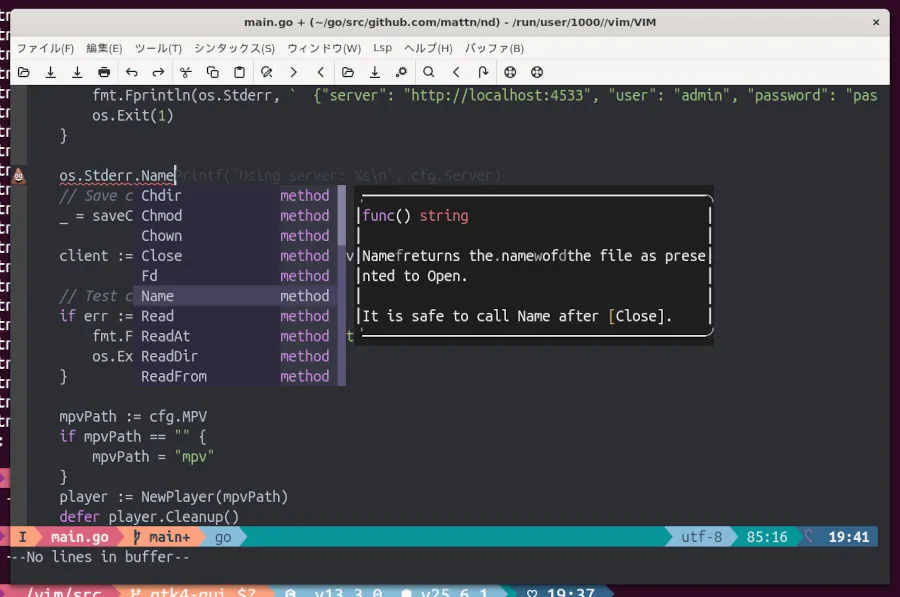Viewport: 900px width, 597px height.
Task: Click the os.Exit(1) code line
Action: (x=133, y=115)
